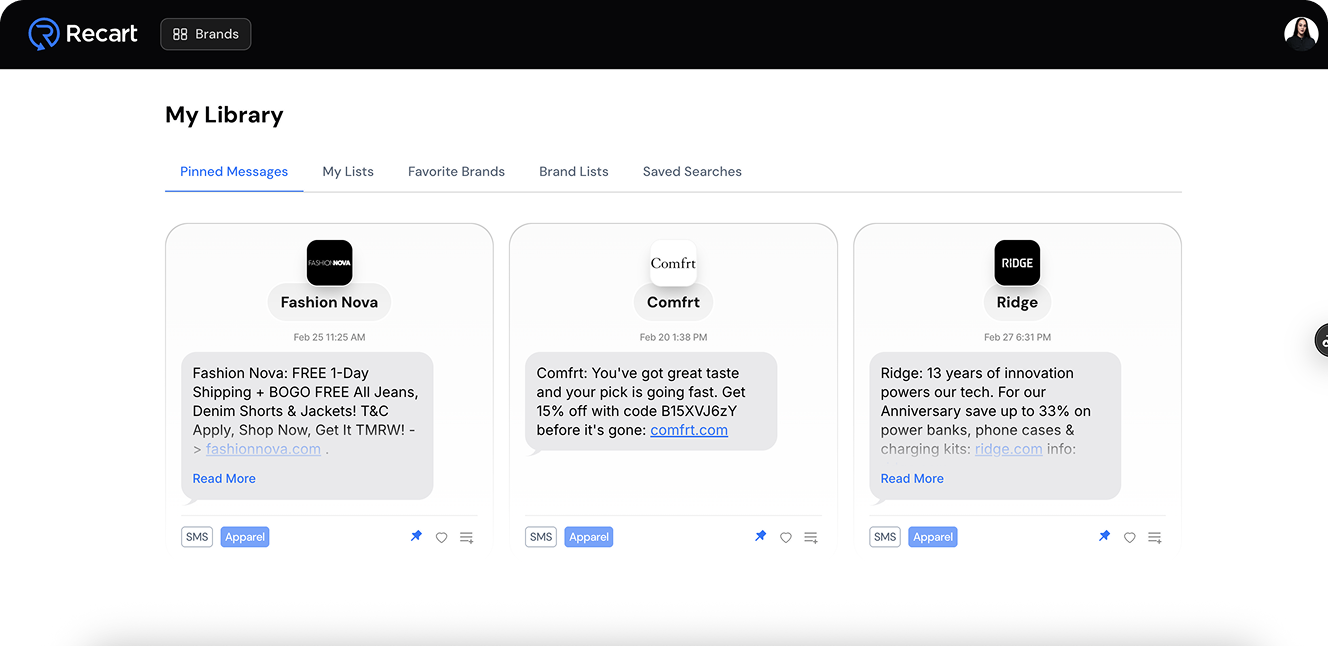Image resolution: width=1329 pixels, height=646 pixels.
Task: Open the Favorite Brands tab
Action: click(x=456, y=172)
